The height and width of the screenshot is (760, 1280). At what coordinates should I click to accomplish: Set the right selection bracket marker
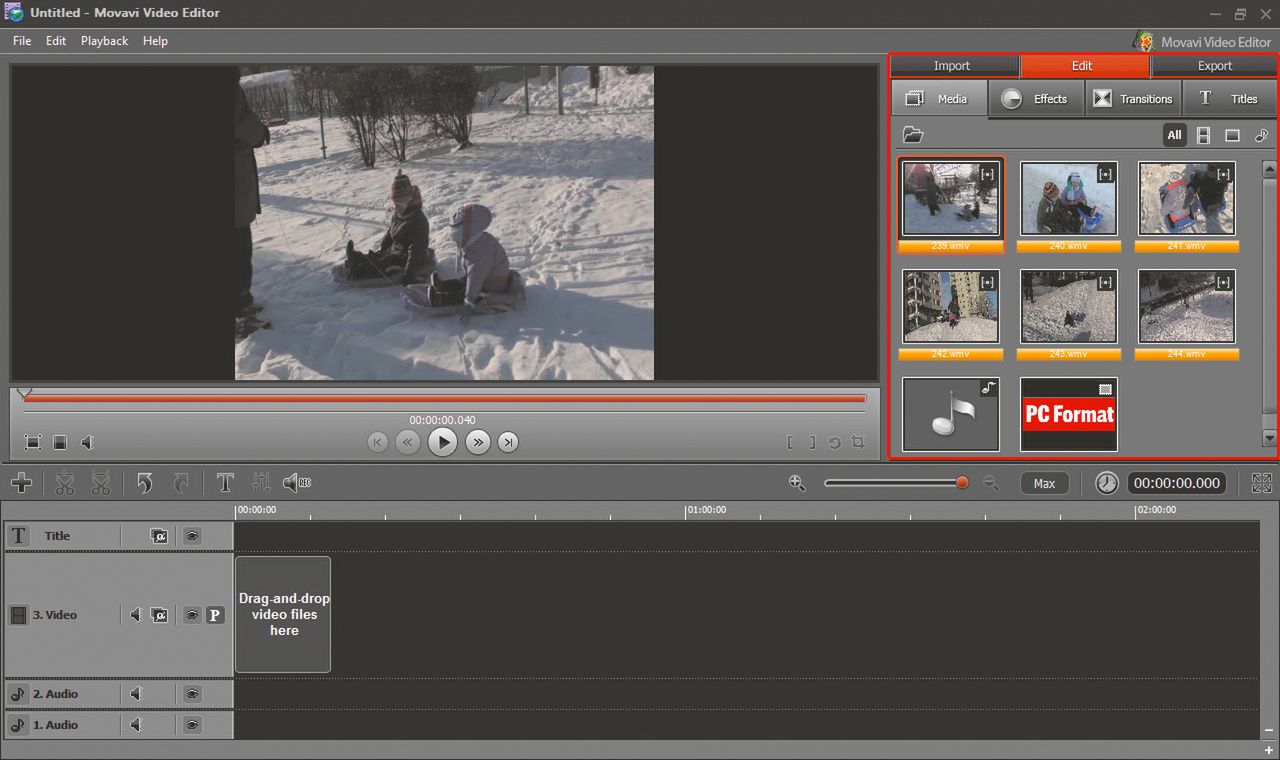pos(812,442)
